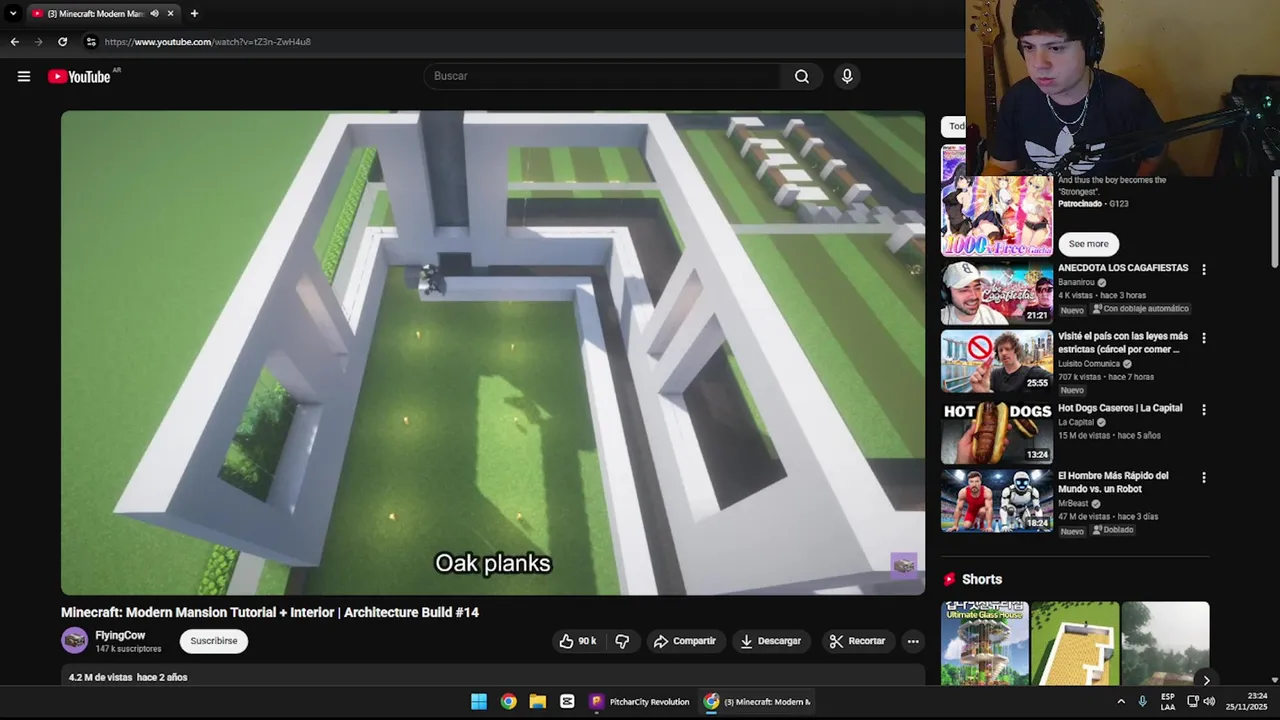
Task: Open the ANECDOTA LOS CAGAFIESTAS title
Action: (1123, 268)
